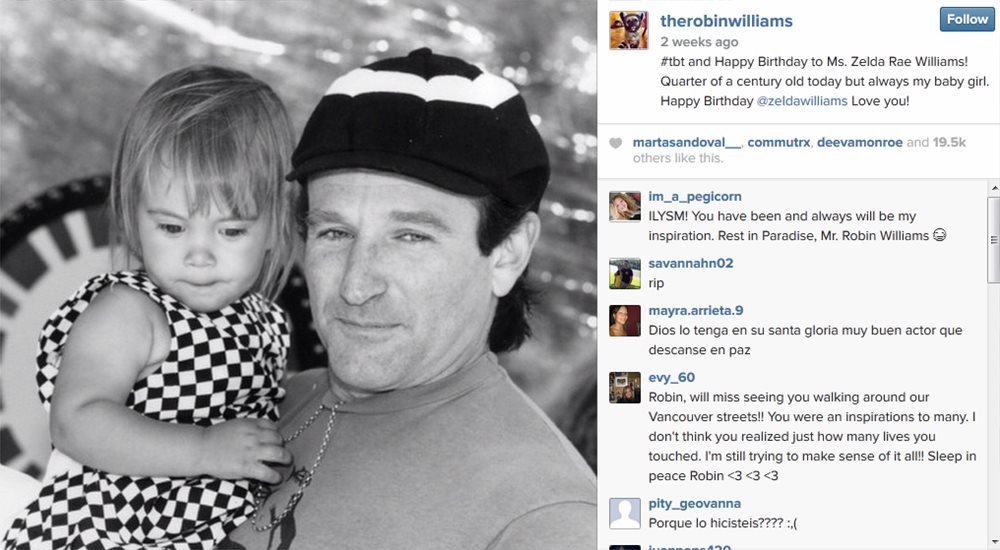Click the black and white photo
Viewport: 1000px width, 550px height.
298,275
